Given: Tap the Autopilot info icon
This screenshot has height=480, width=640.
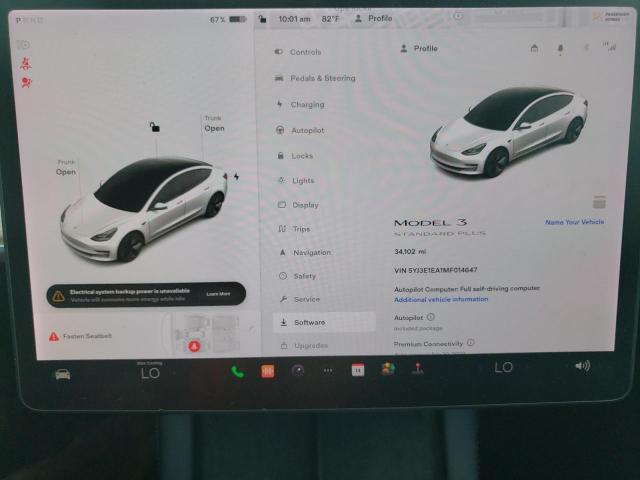Looking at the screenshot, I should pyautogui.click(x=431, y=317).
